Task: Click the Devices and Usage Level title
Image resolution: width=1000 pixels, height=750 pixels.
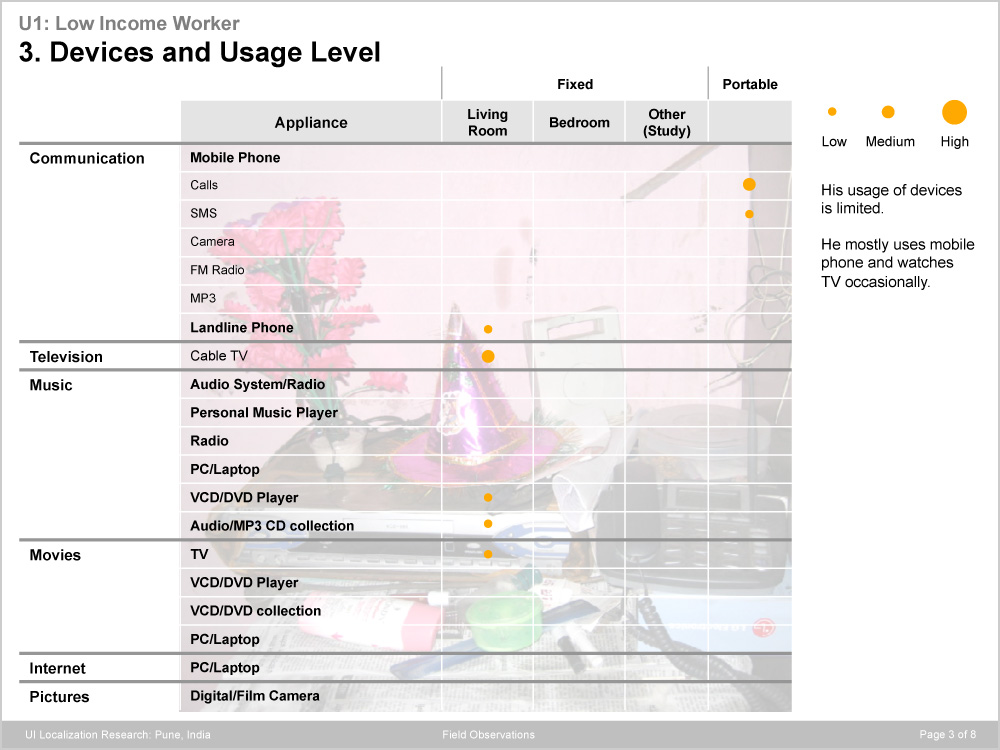Action: coord(200,52)
